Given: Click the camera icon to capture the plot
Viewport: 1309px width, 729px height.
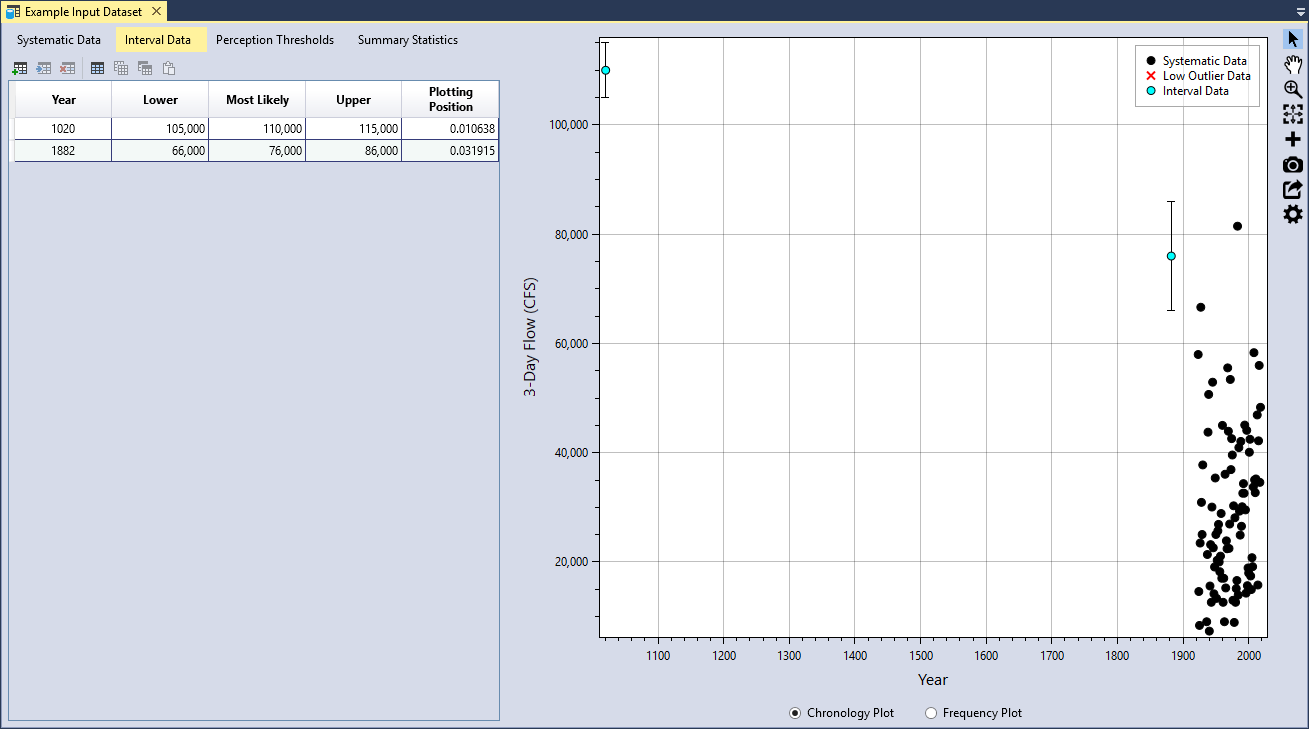Looking at the screenshot, I should [x=1293, y=164].
